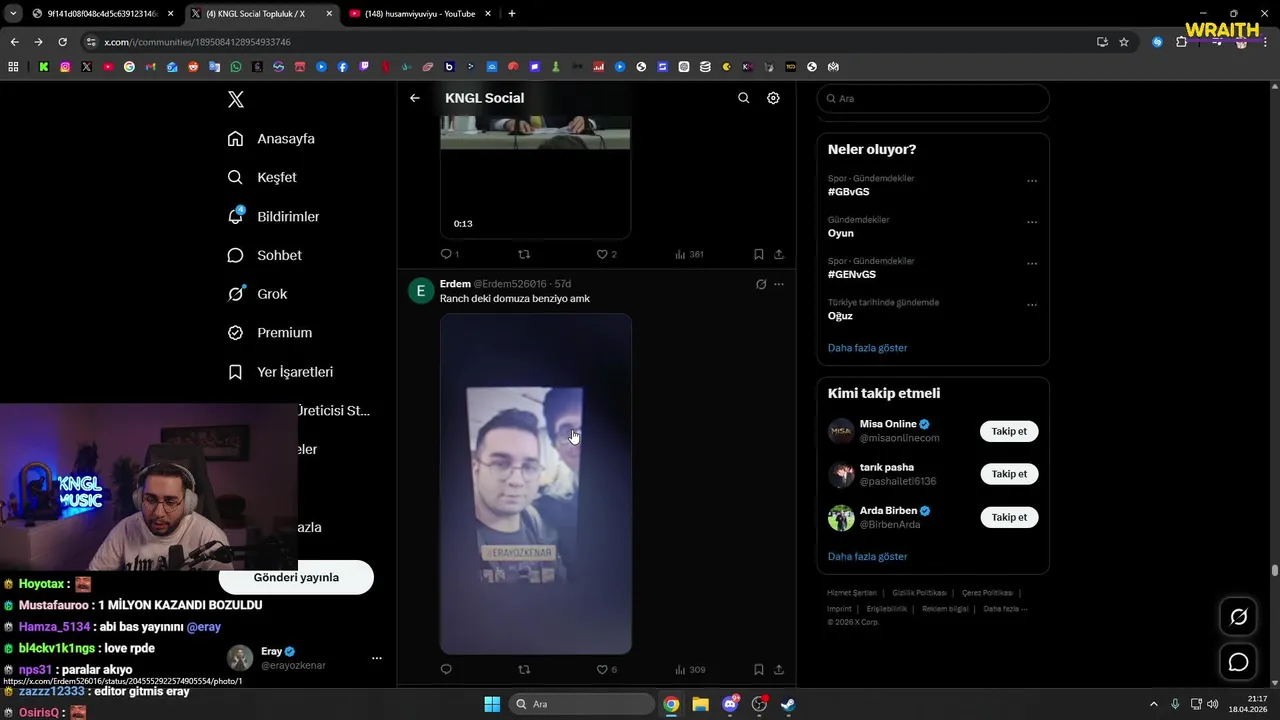Open Grok in the sidebar

[x=257, y=294]
